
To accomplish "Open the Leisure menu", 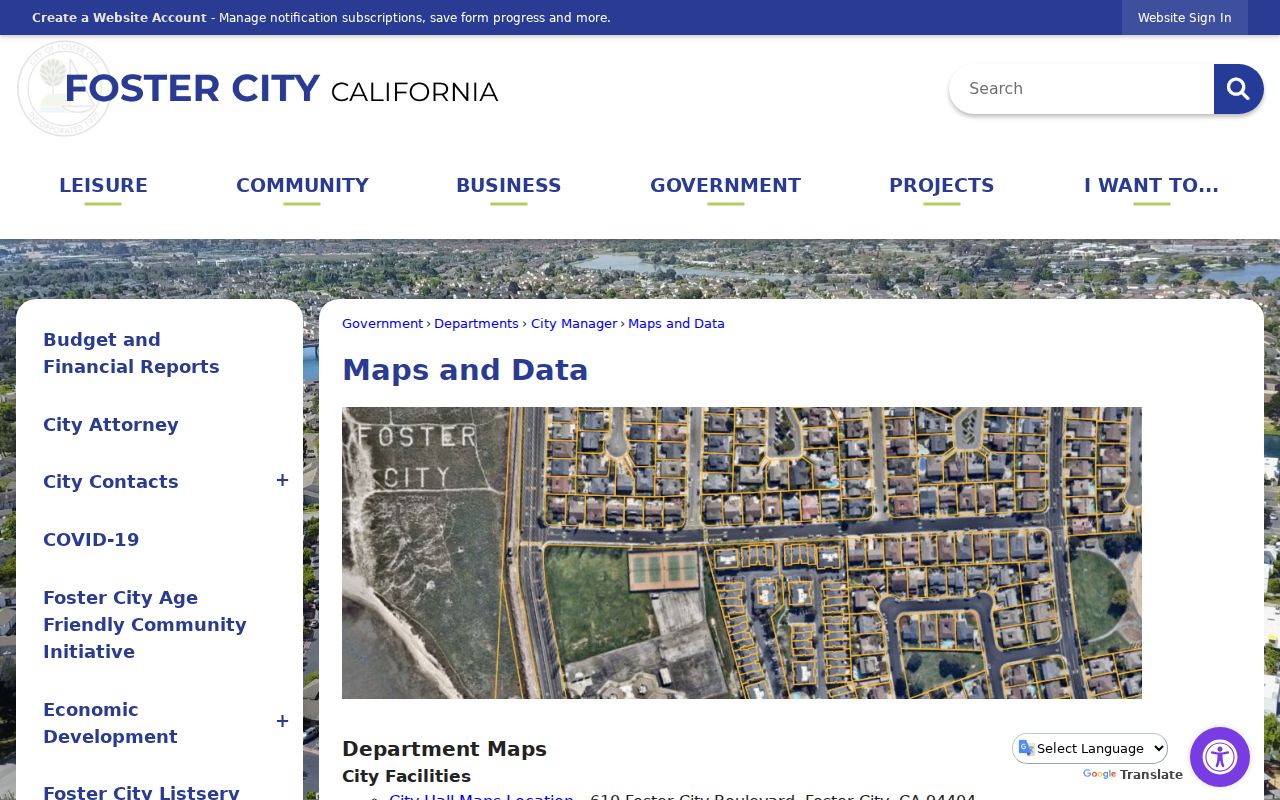I will pyautogui.click(x=103, y=186).
